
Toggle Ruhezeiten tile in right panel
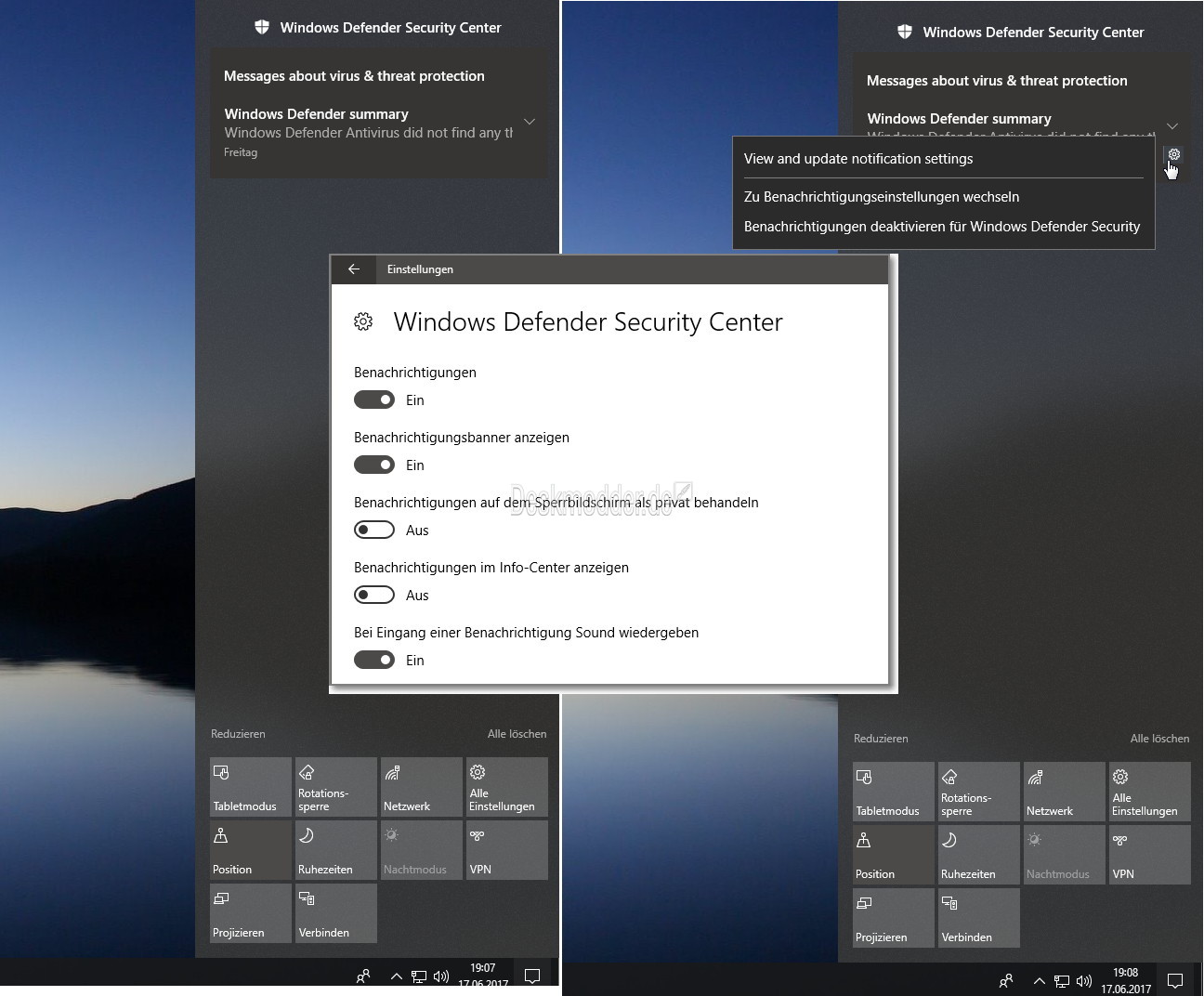coord(979,855)
